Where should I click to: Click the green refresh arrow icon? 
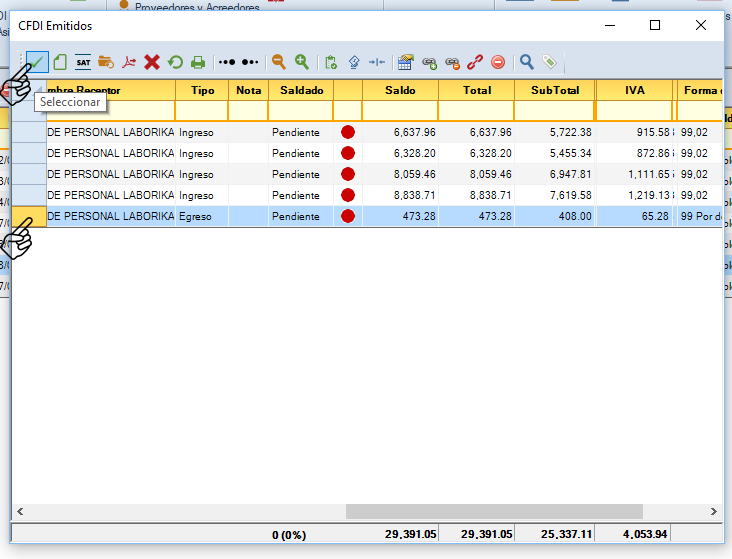tap(175, 62)
